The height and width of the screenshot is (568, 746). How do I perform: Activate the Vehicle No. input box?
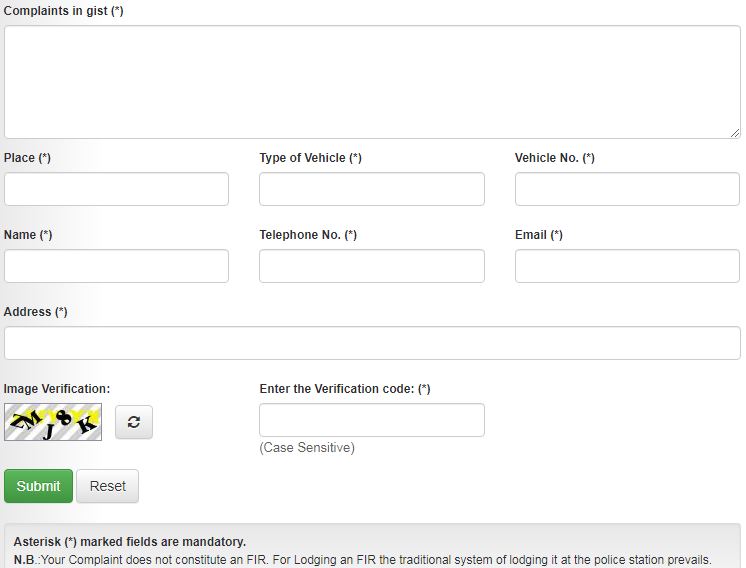point(628,189)
